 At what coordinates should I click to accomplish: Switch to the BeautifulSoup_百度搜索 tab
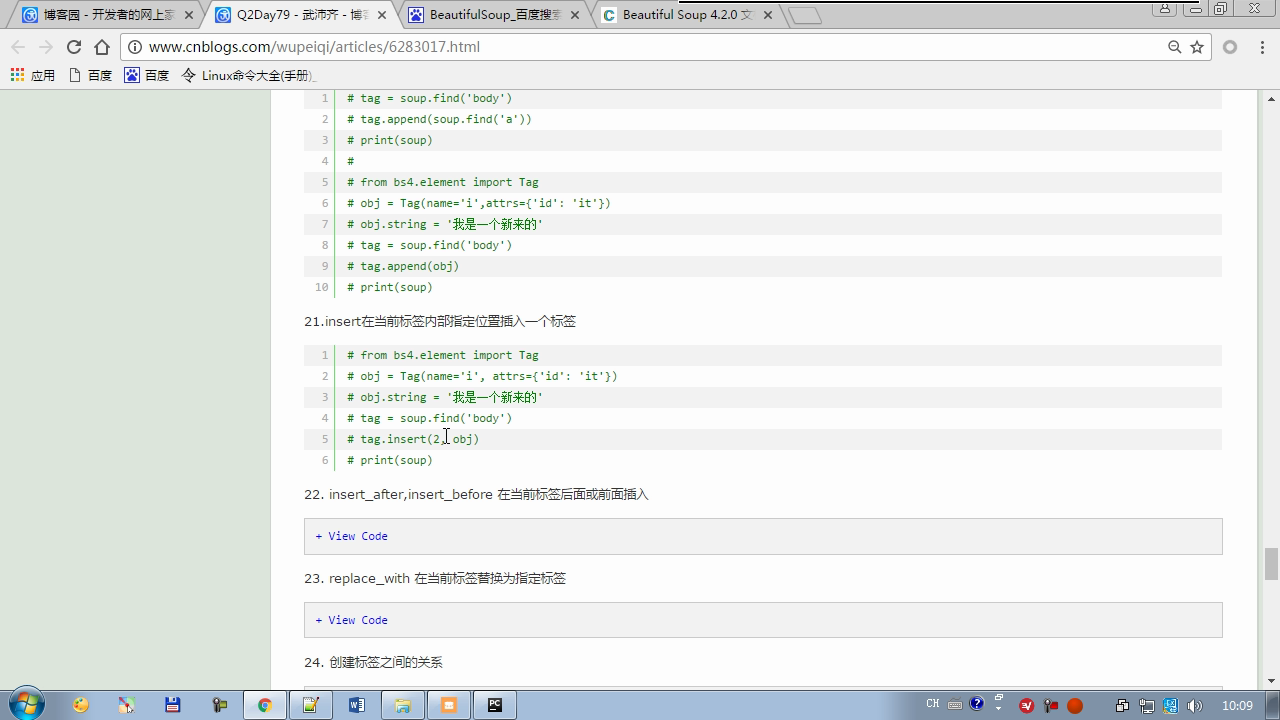pos(494,15)
